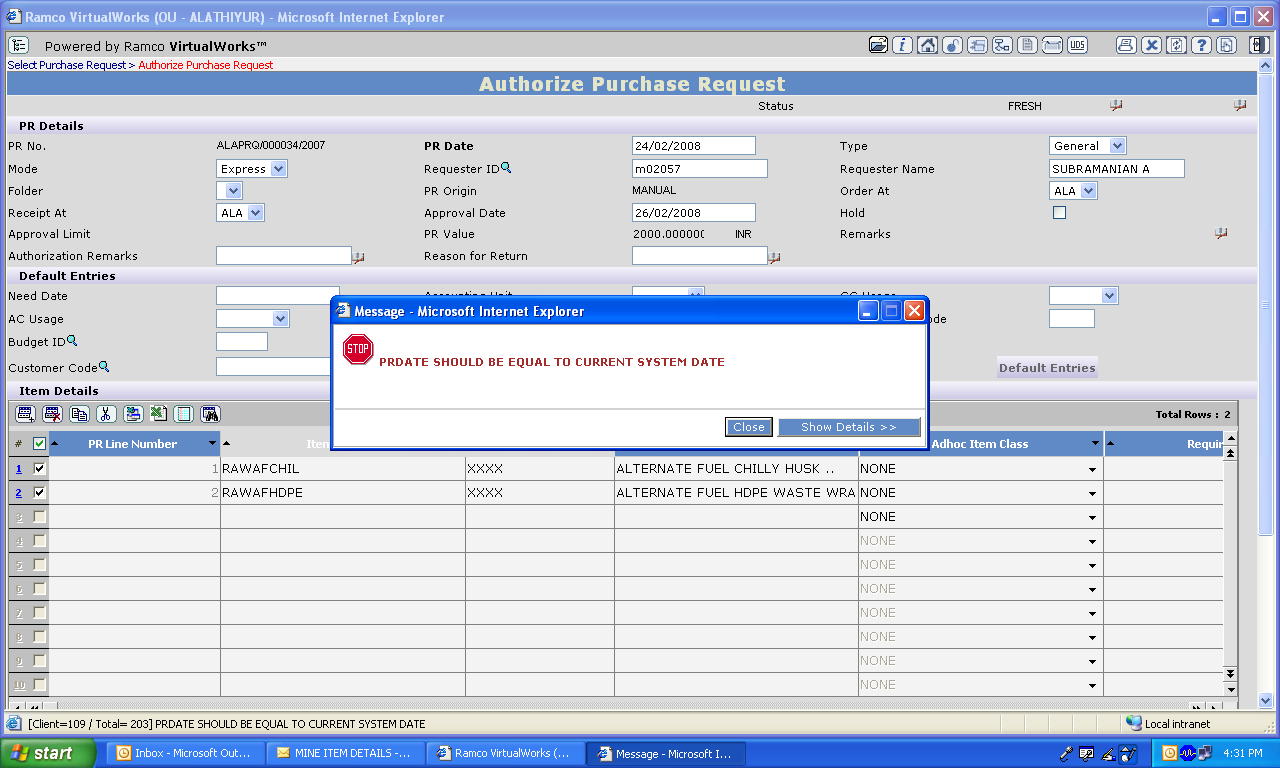The width and height of the screenshot is (1280, 768).
Task: Click the unlock/logout padlock icon
Action: tap(952, 45)
